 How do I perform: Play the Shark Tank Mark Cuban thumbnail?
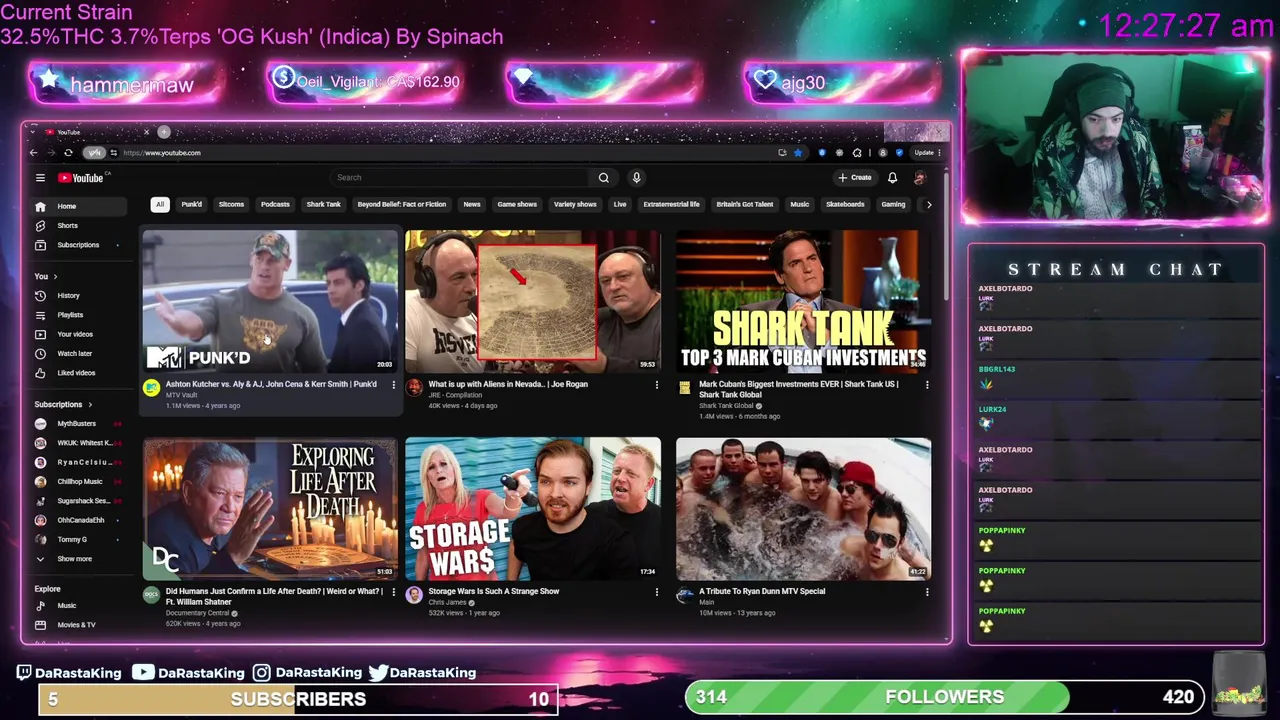coord(803,301)
